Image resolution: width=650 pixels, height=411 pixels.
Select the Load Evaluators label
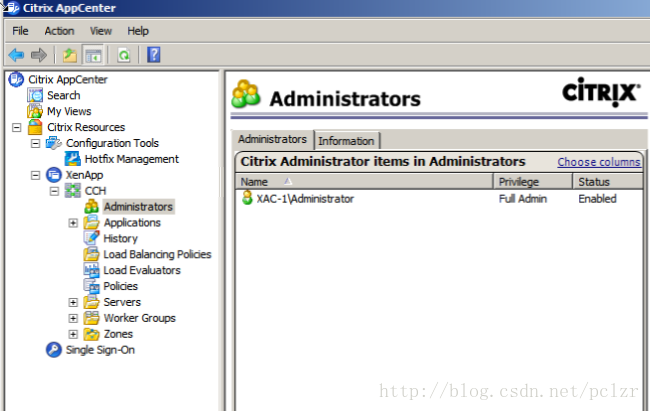142,270
